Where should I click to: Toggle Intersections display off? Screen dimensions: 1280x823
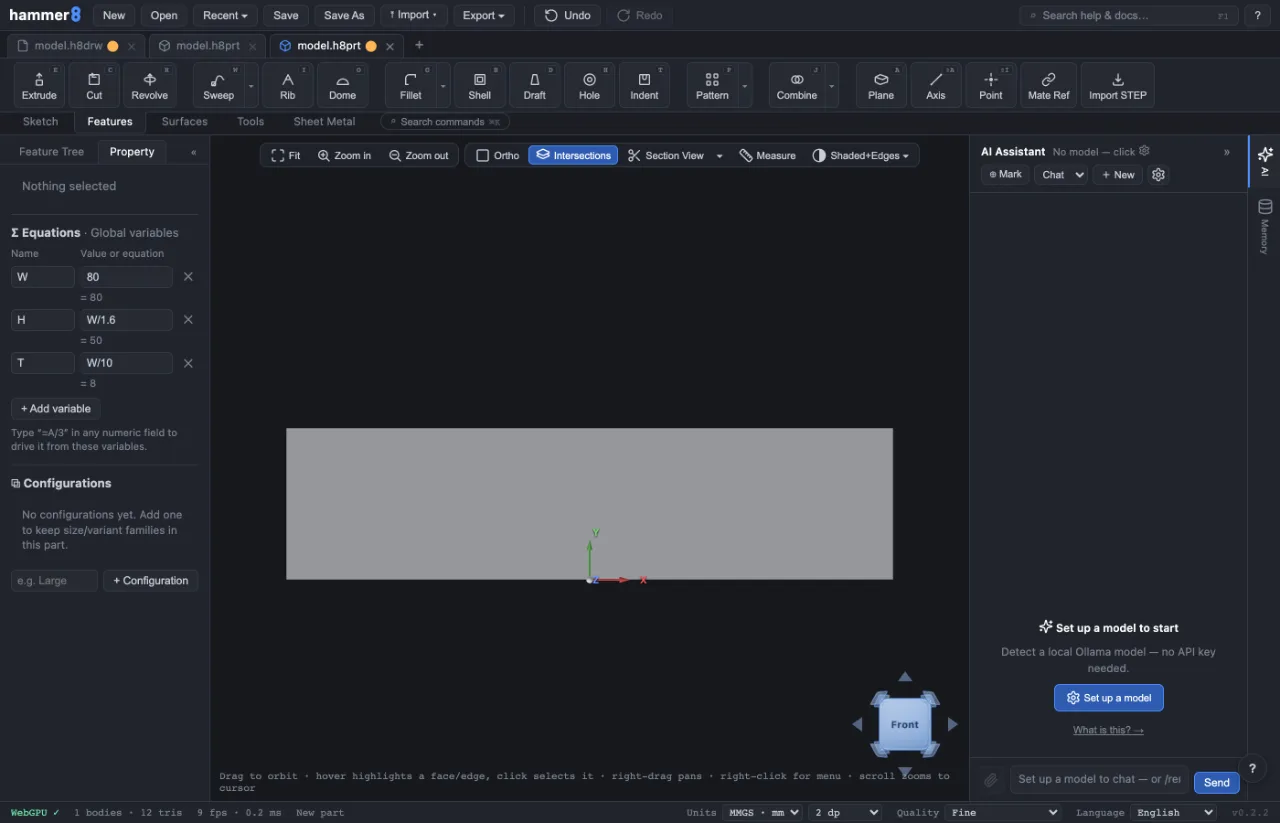(573, 155)
